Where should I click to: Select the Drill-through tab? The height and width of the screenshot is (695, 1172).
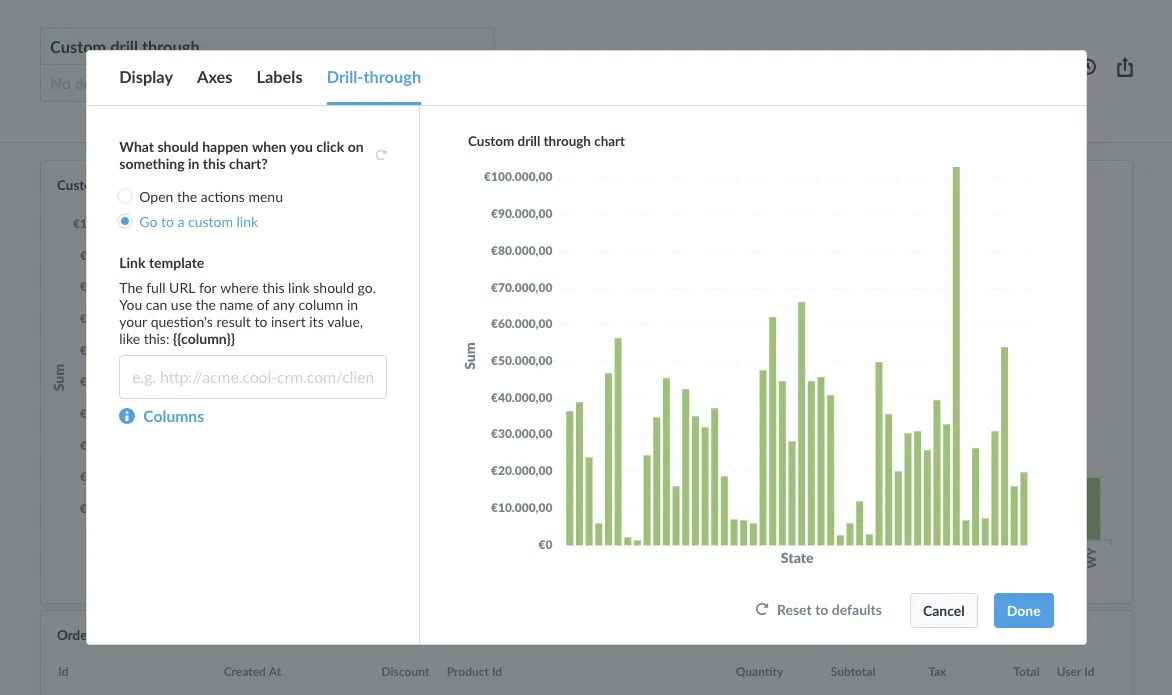374,78
